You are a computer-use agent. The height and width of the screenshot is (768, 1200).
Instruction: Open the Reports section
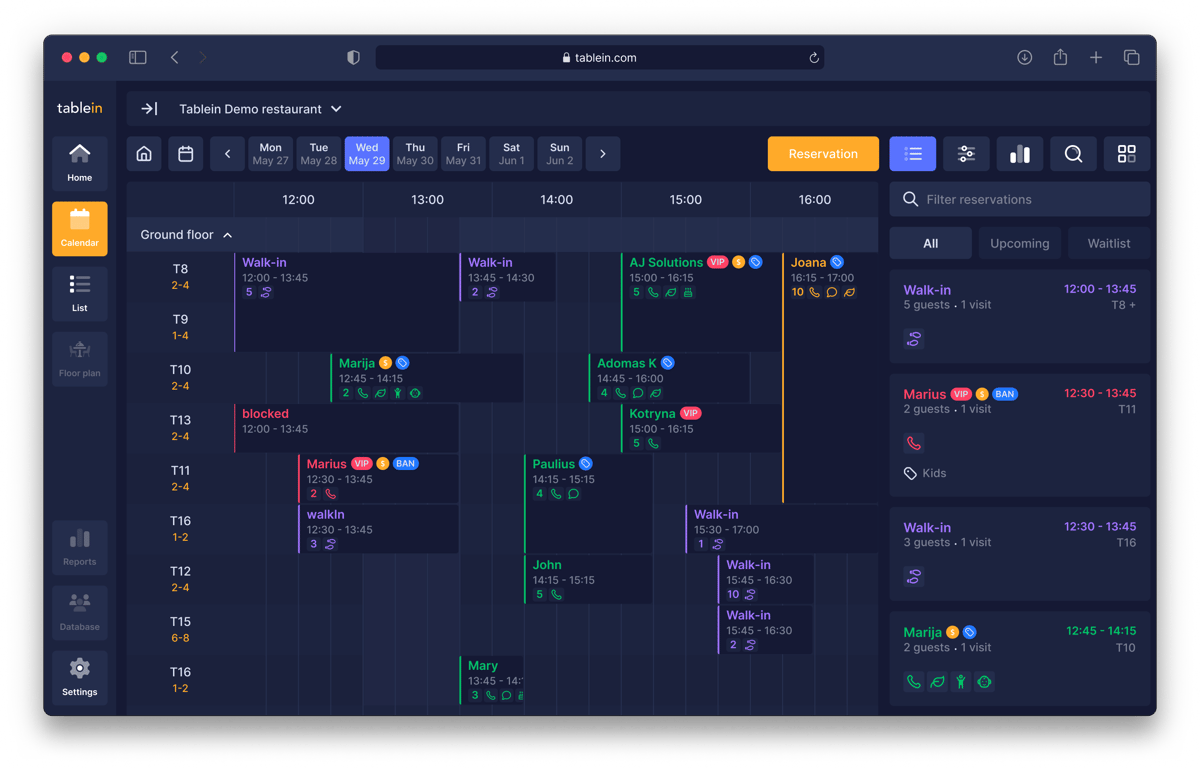pyautogui.click(x=80, y=547)
